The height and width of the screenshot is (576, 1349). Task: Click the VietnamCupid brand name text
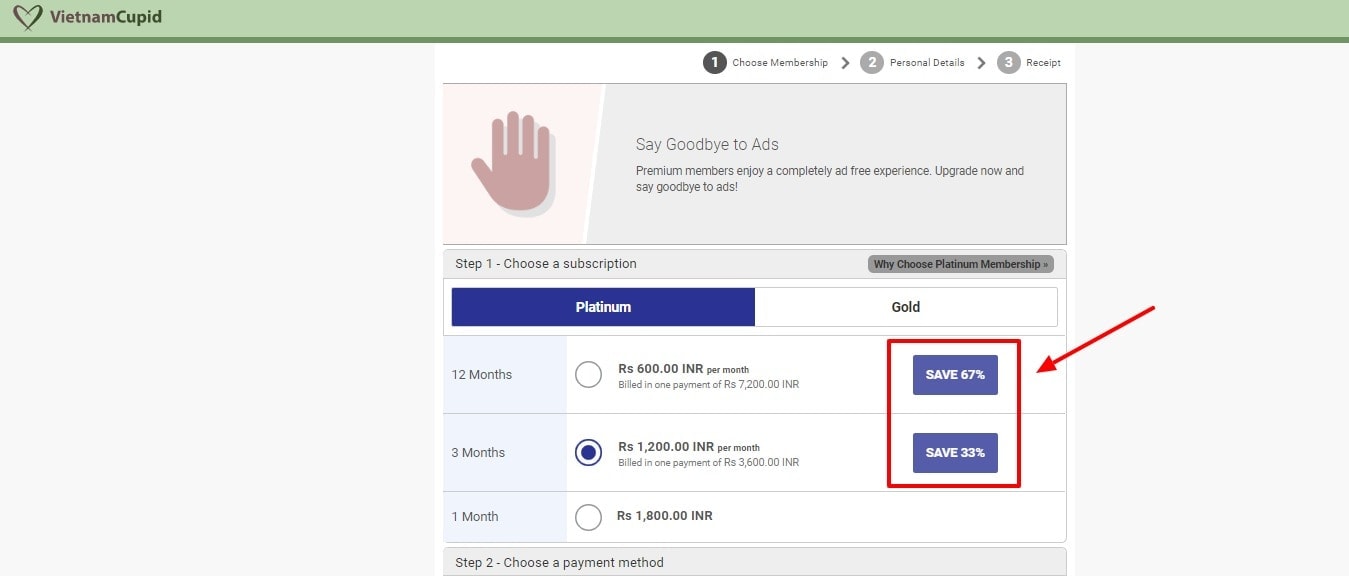click(x=109, y=17)
